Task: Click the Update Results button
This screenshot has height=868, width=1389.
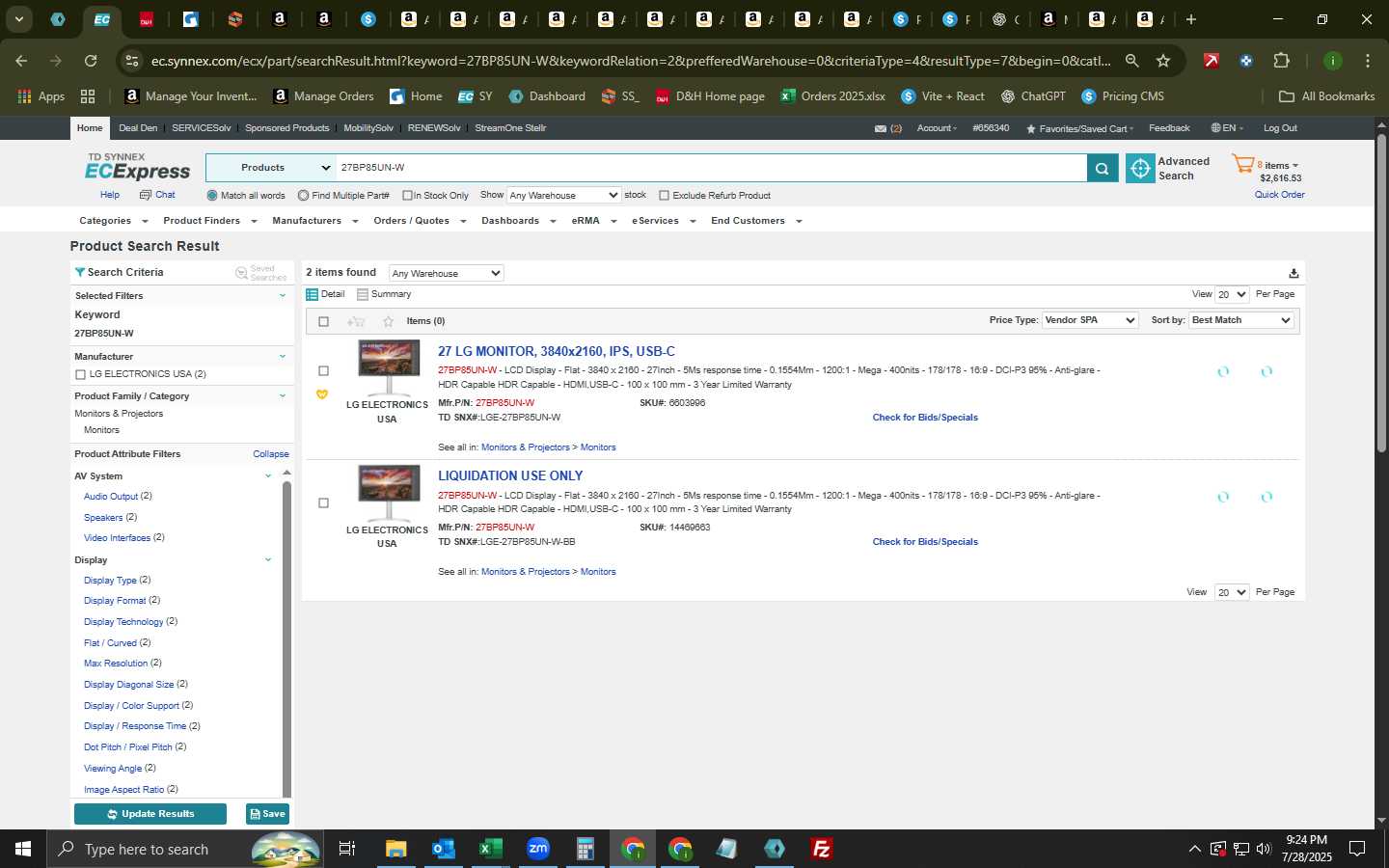Action: 150,814
